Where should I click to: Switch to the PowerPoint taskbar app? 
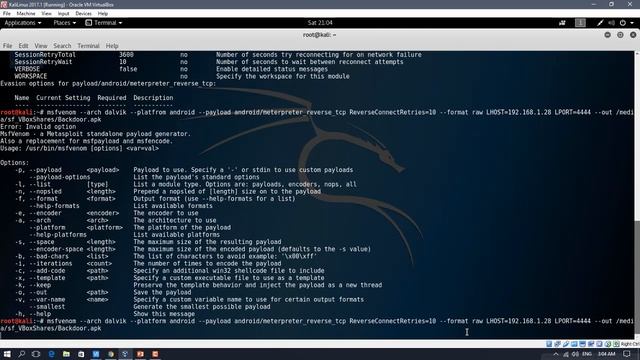point(140,354)
